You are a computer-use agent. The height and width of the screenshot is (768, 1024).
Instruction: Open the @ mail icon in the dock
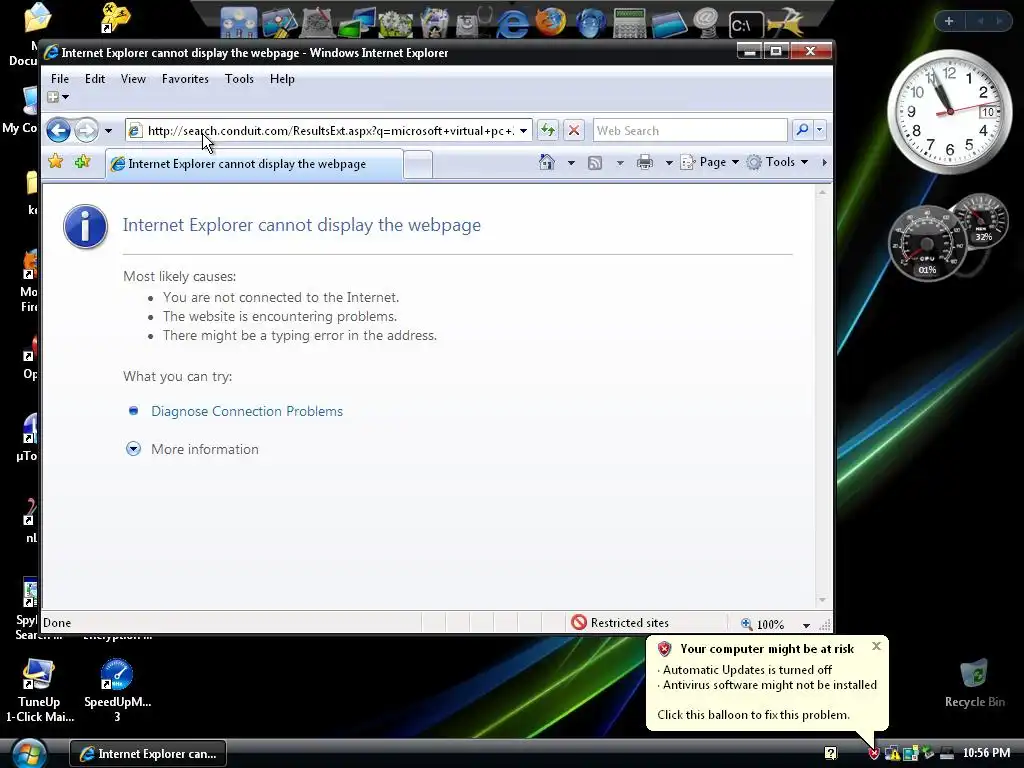coord(705,22)
